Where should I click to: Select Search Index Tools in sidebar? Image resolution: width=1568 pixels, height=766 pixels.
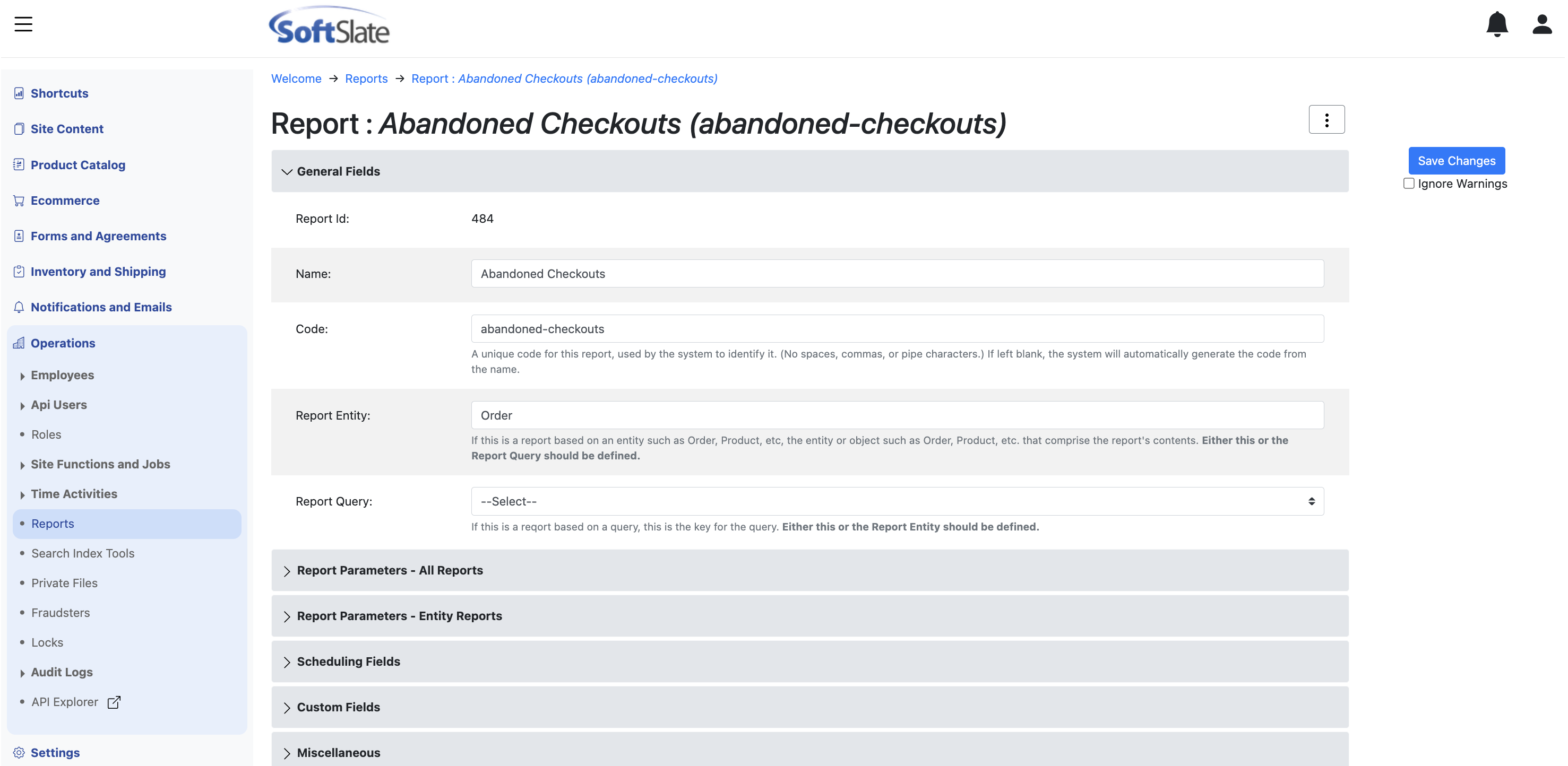coord(83,553)
